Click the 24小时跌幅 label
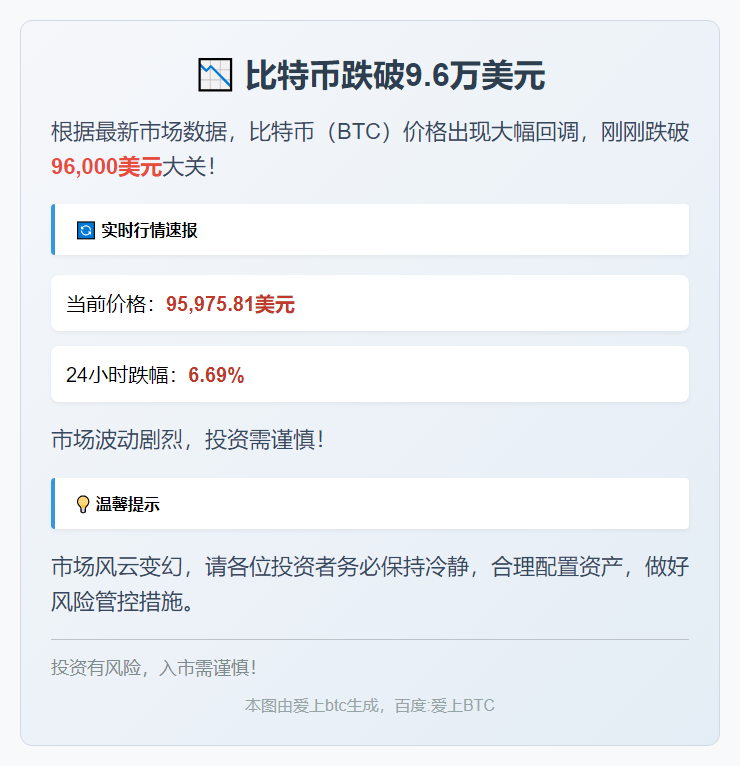740x766 pixels. (x=121, y=375)
